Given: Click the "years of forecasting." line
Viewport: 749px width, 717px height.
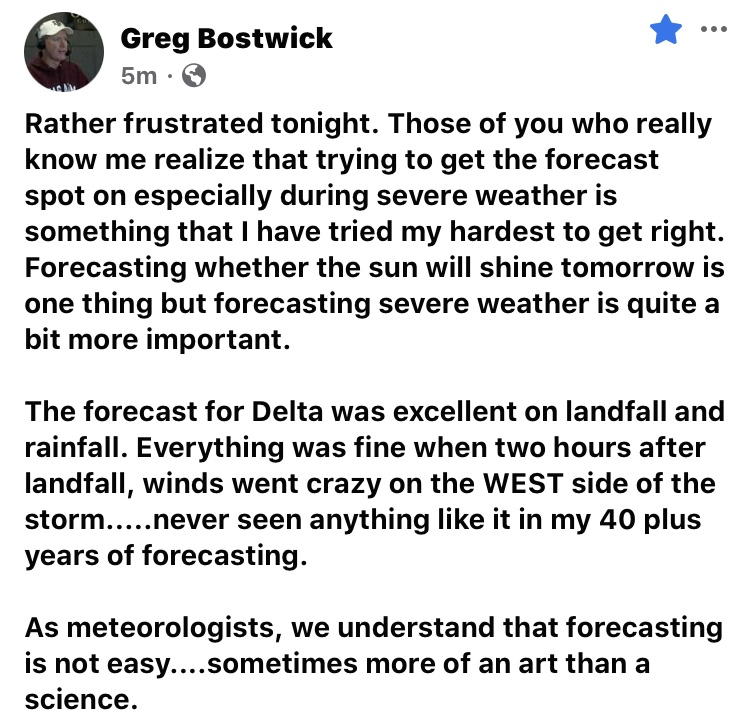Looking at the screenshot, I should 162,557.
